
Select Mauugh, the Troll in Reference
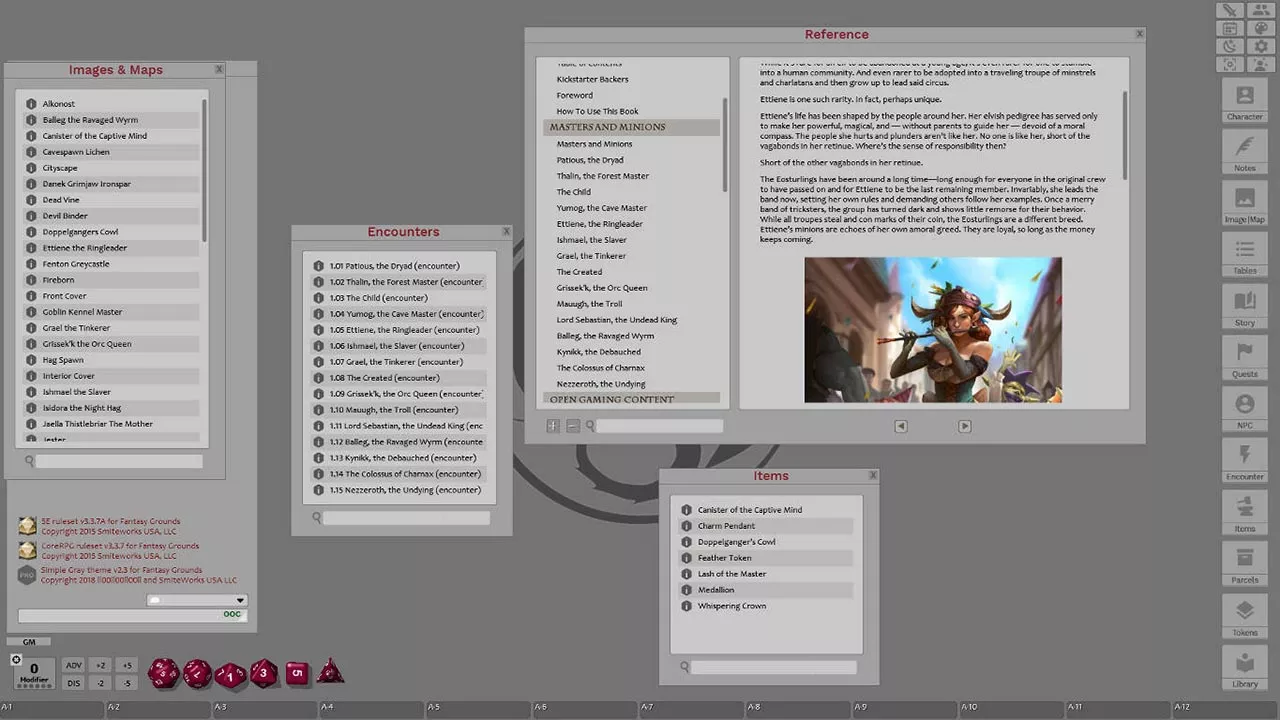[x=590, y=304]
